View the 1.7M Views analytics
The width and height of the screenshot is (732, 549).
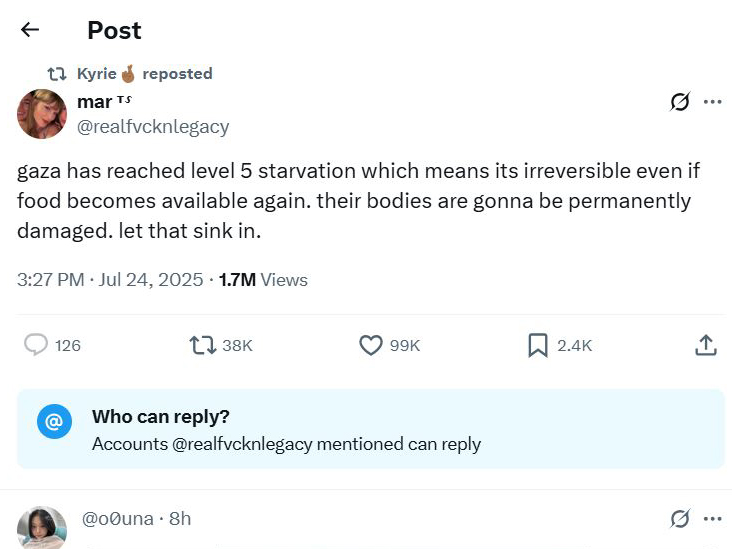pyautogui.click(x=263, y=280)
